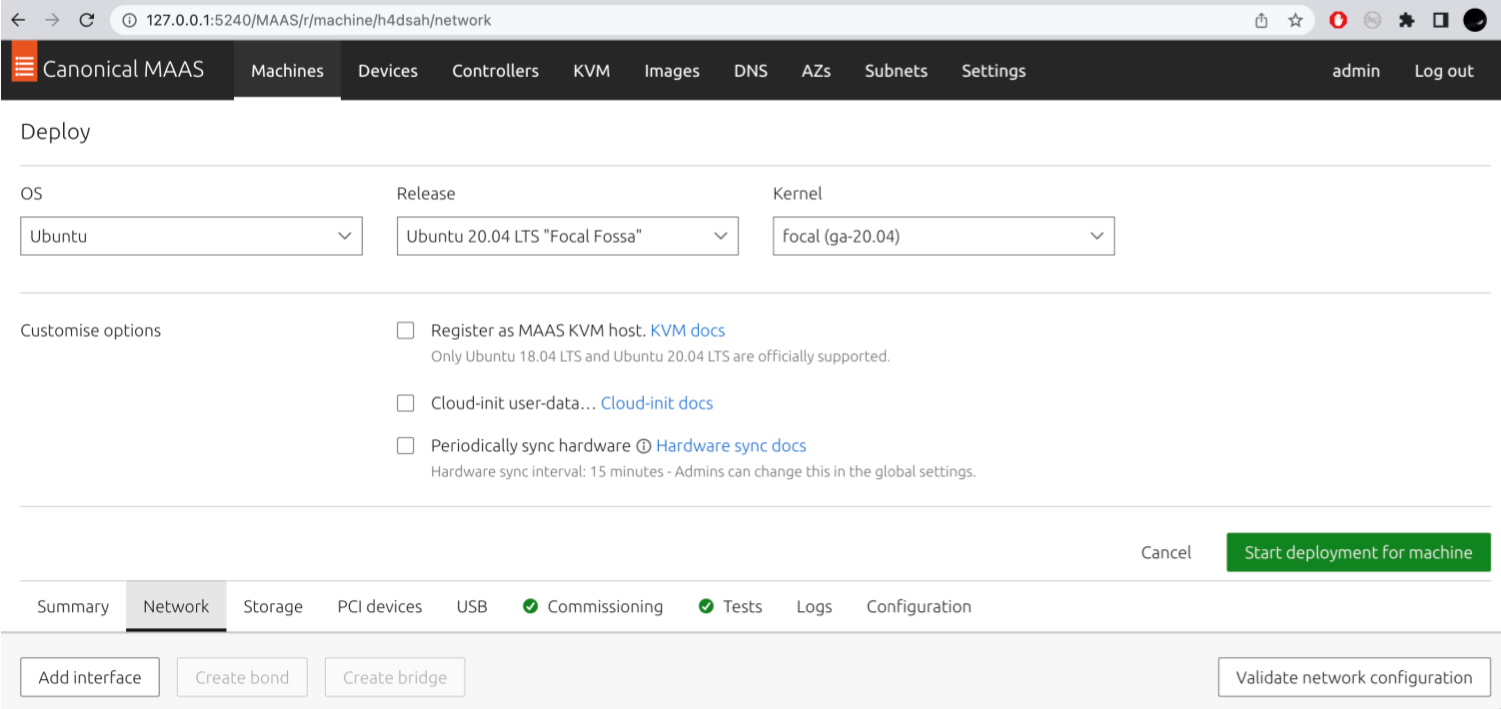Expand the Release dropdown
This screenshot has width=1501, height=709.
[567, 237]
